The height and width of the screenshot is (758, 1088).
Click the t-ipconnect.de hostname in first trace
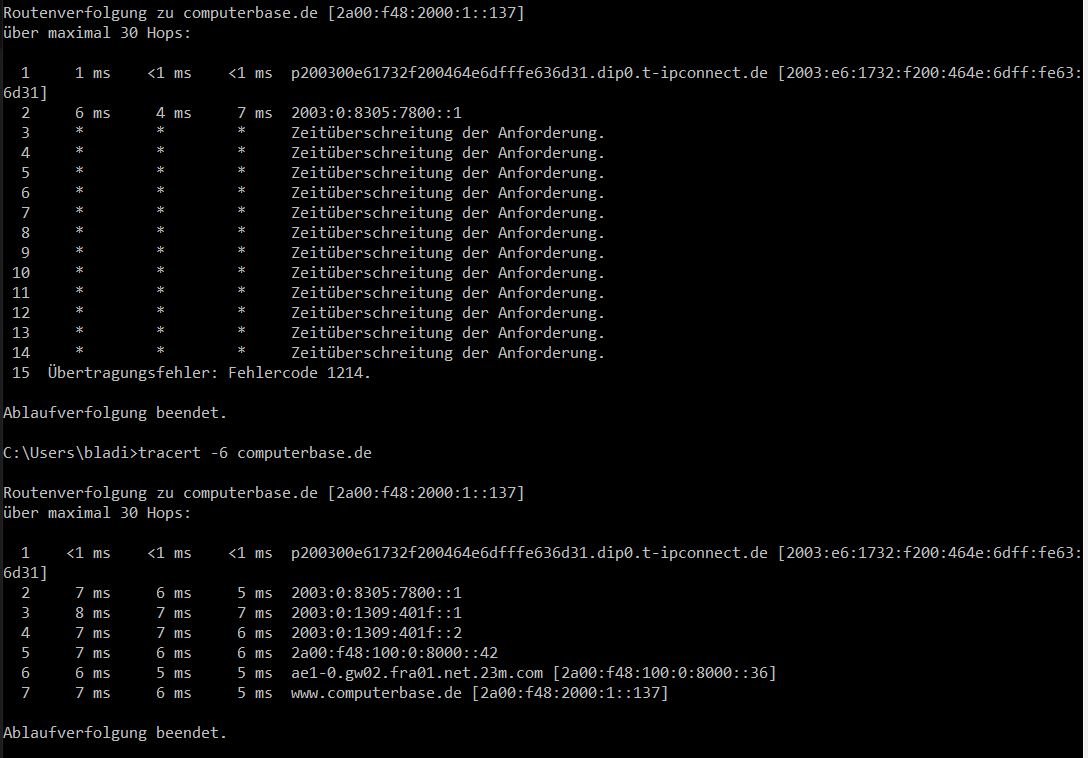click(529, 73)
